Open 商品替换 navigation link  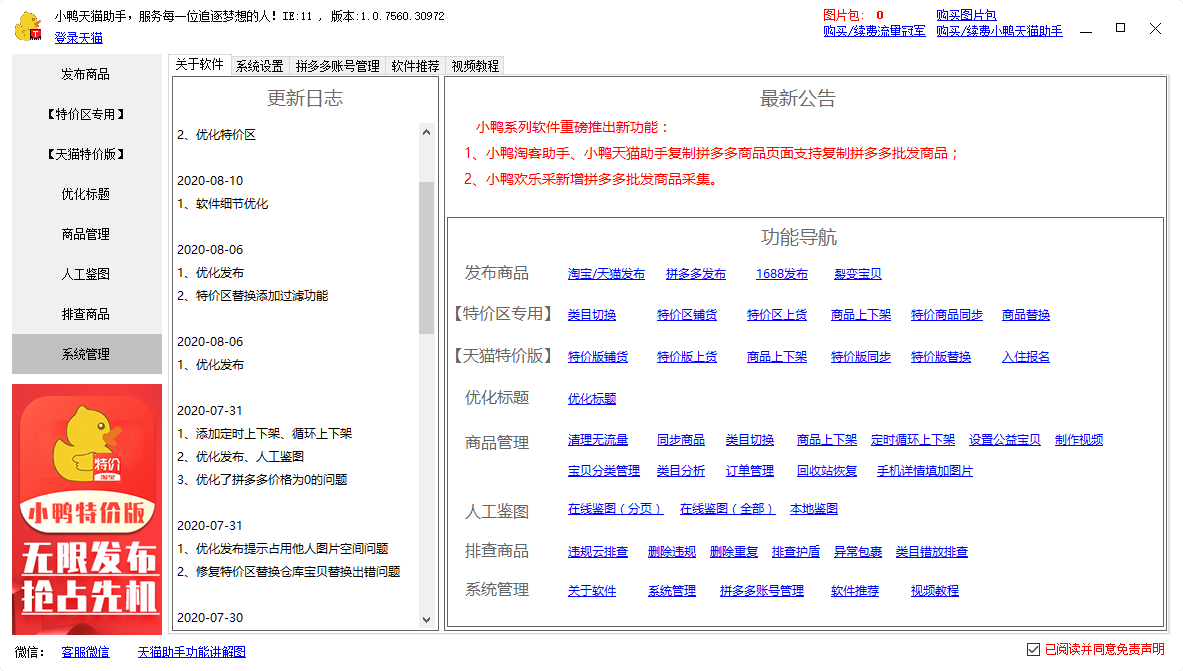pos(1026,315)
